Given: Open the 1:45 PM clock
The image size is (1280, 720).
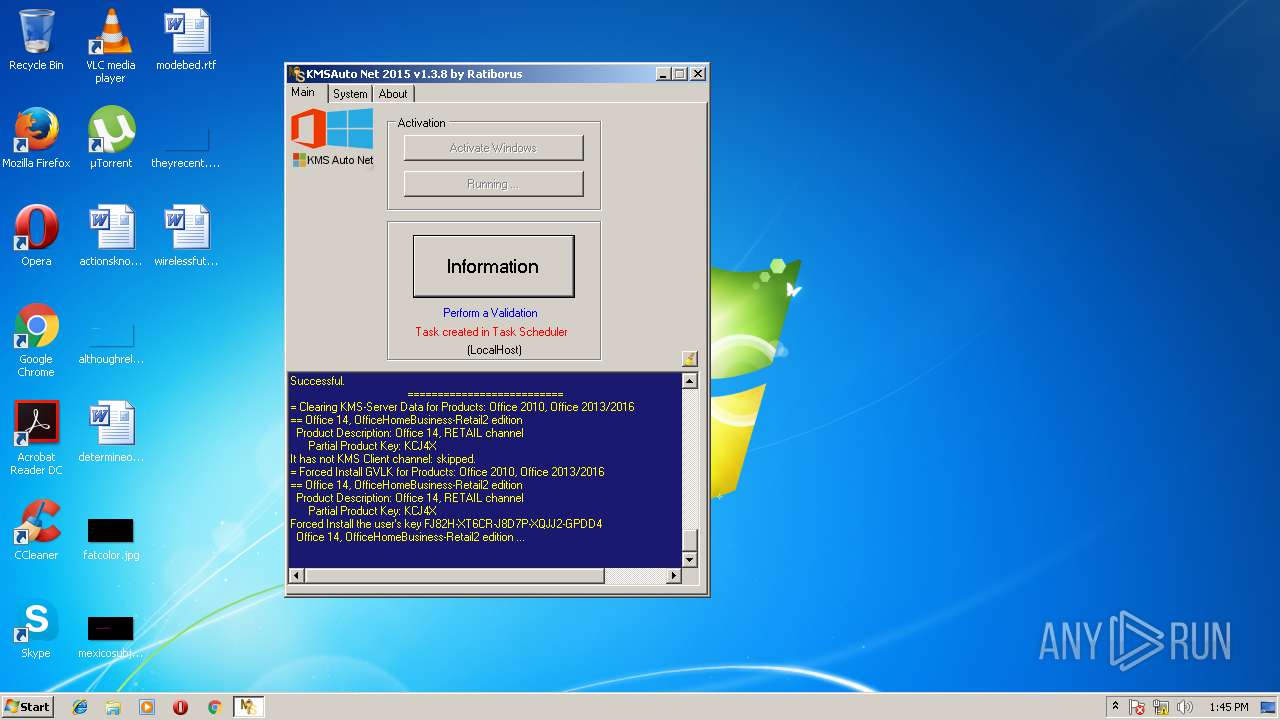Looking at the screenshot, I should point(1229,707).
